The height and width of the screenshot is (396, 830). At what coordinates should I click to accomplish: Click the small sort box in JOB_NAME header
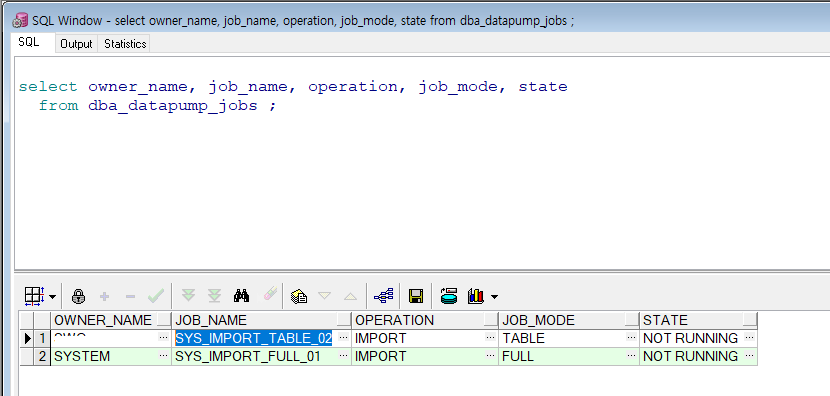[344, 320]
